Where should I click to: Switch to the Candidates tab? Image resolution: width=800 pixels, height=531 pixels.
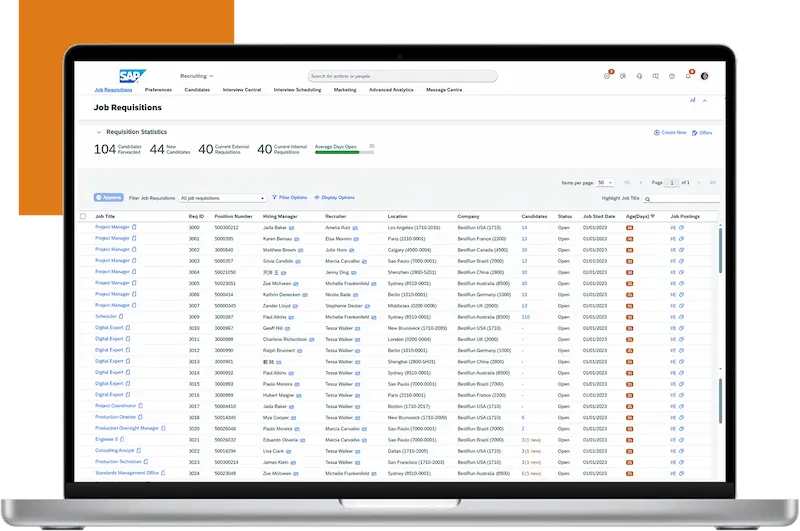[x=197, y=90]
